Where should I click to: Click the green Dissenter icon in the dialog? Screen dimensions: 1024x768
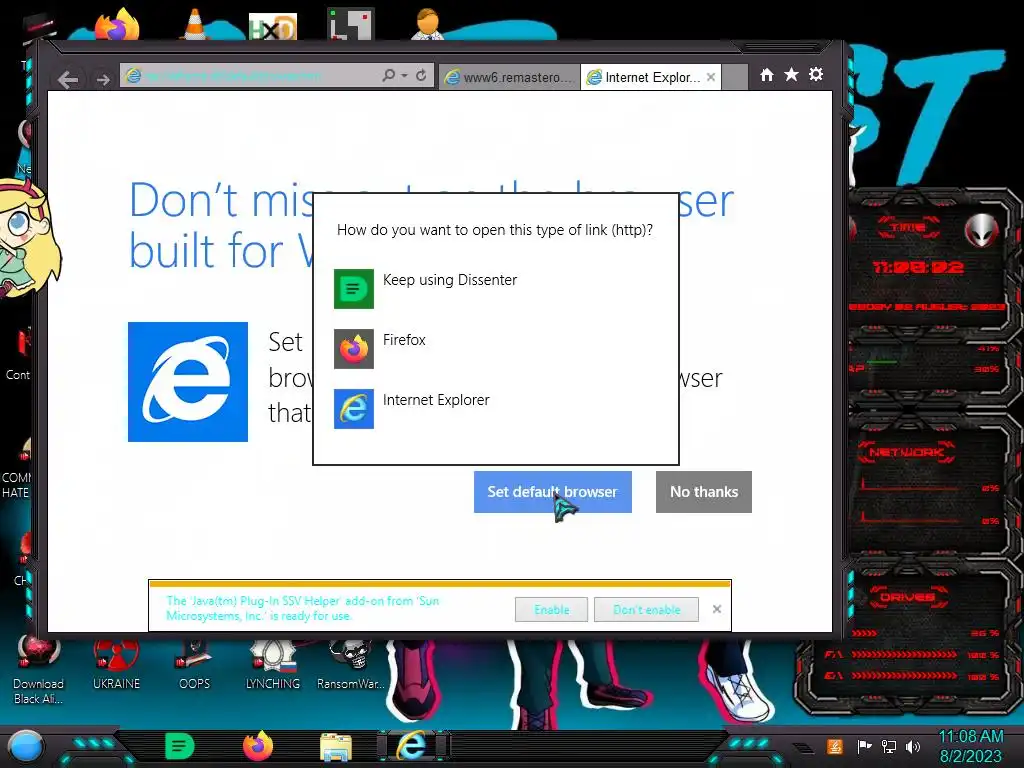(354, 289)
